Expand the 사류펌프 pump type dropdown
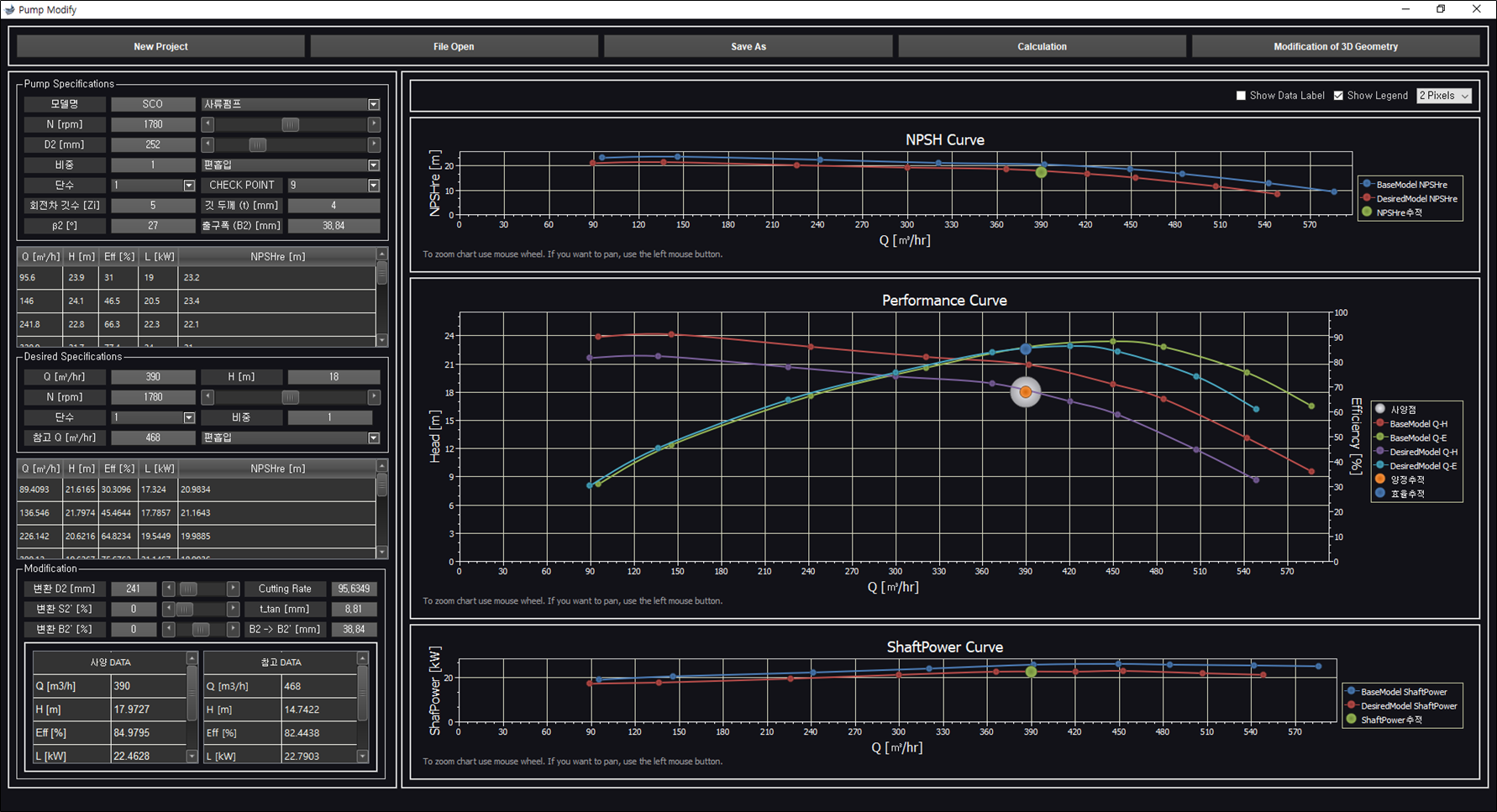1497x812 pixels. coord(374,104)
